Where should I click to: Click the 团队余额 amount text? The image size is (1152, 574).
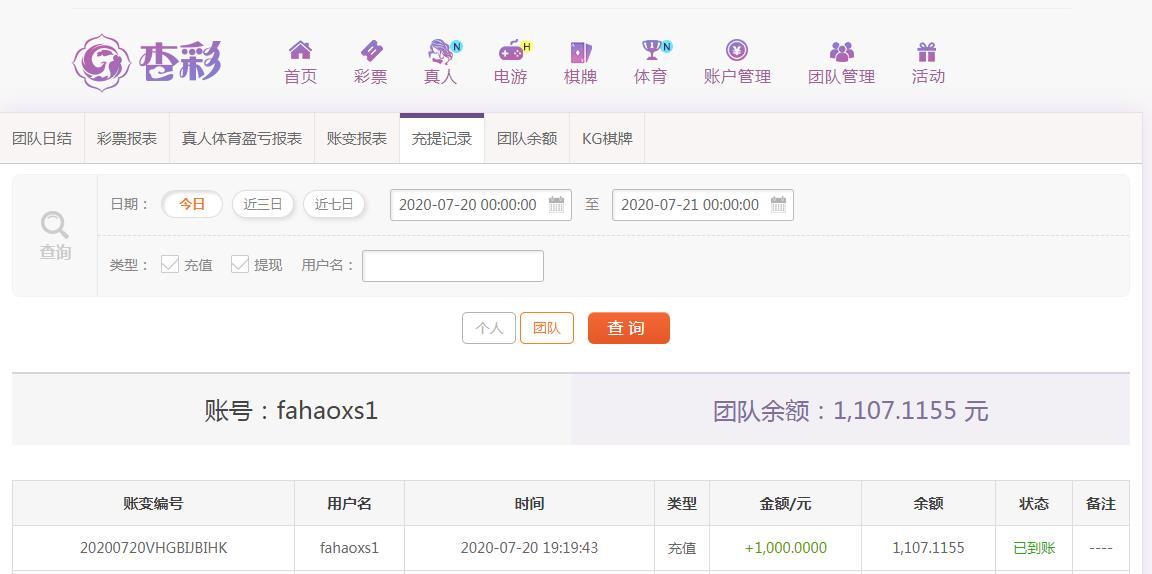point(850,410)
